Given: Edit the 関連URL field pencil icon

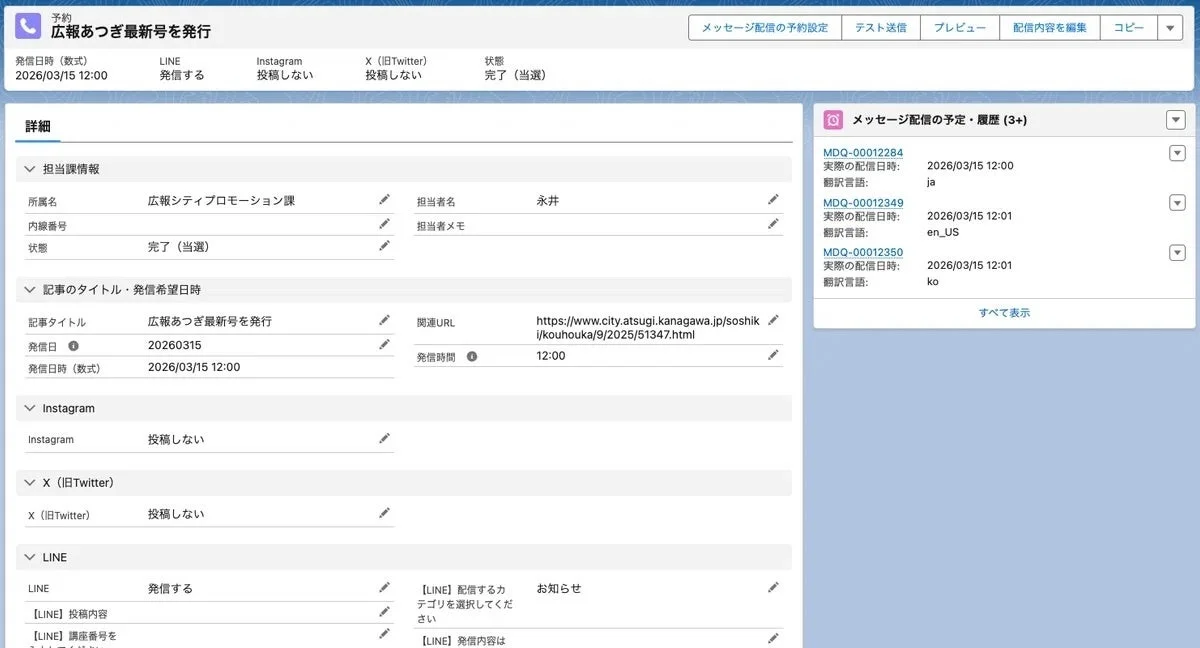Looking at the screenshot, I should [x=773, y=319].
